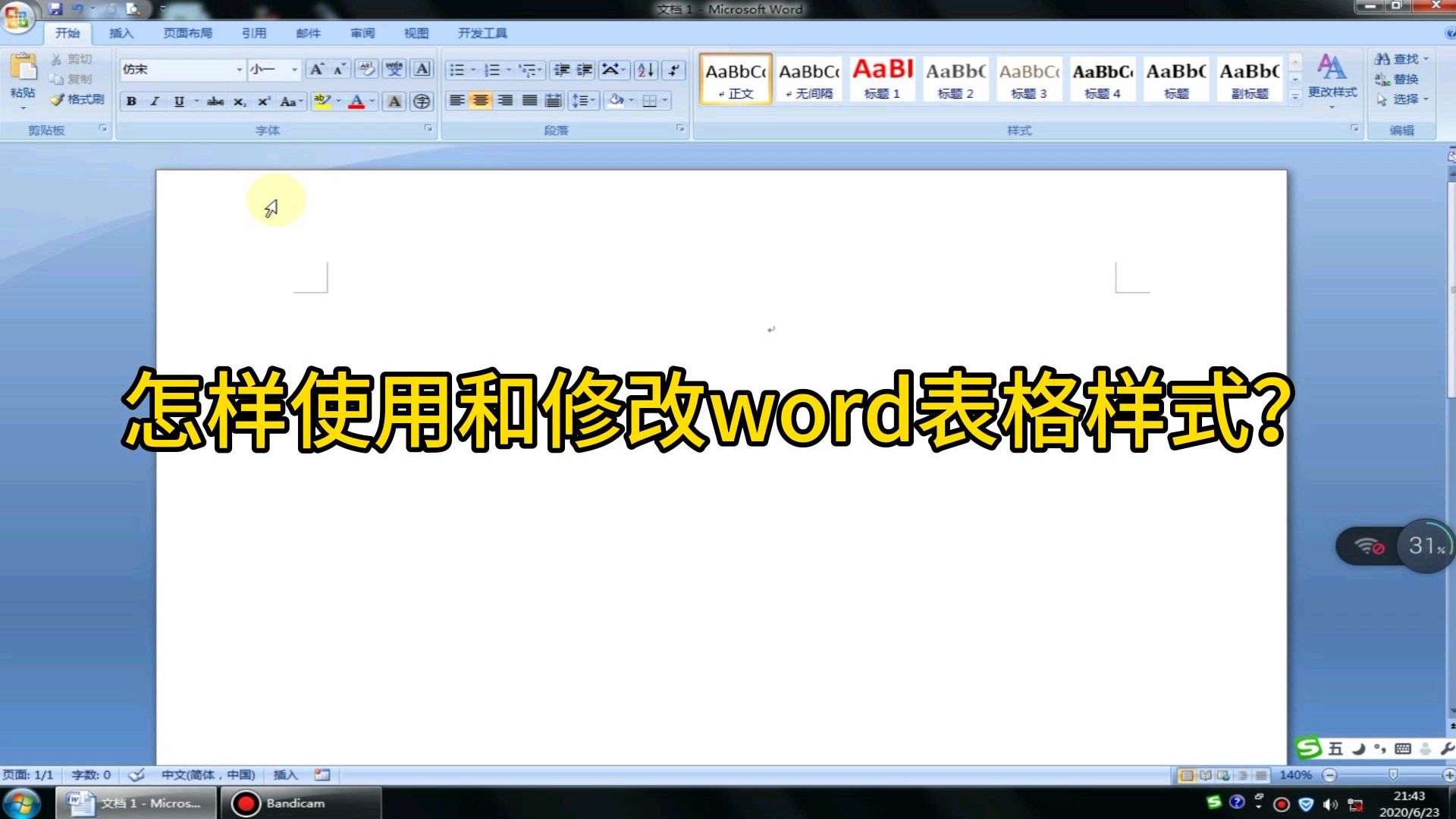Click the zoom out minus button
Viewport: 1456px width, 819px height.
click(1329, 775)
